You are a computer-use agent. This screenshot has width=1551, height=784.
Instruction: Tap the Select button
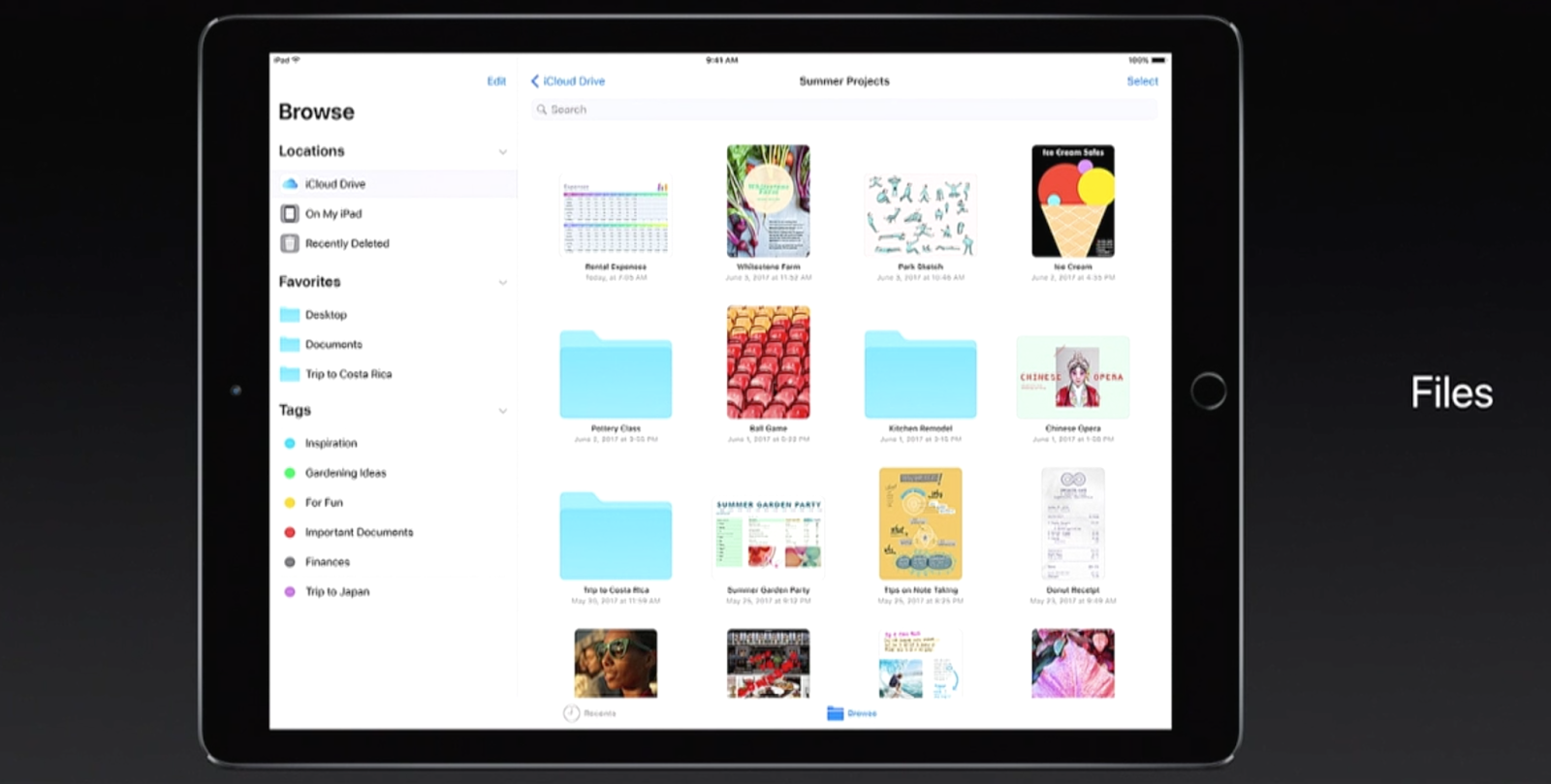pyautogui.click(x=1142, y=81)
